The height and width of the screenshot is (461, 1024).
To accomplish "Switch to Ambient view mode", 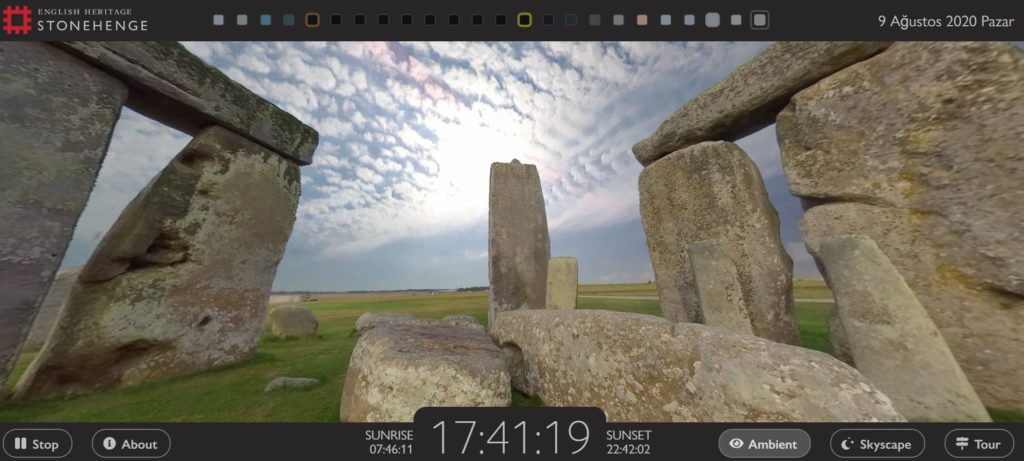I will tap(764, 444).
